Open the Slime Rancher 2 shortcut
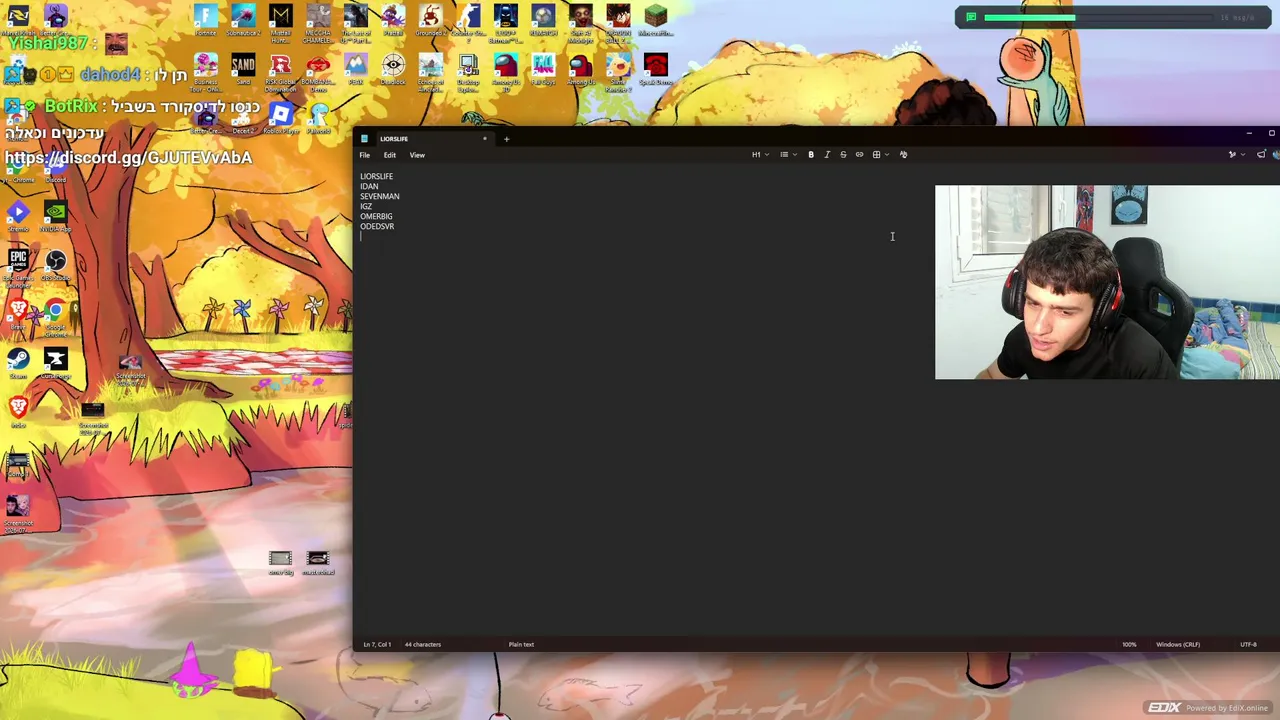 (x=618, y=72)
